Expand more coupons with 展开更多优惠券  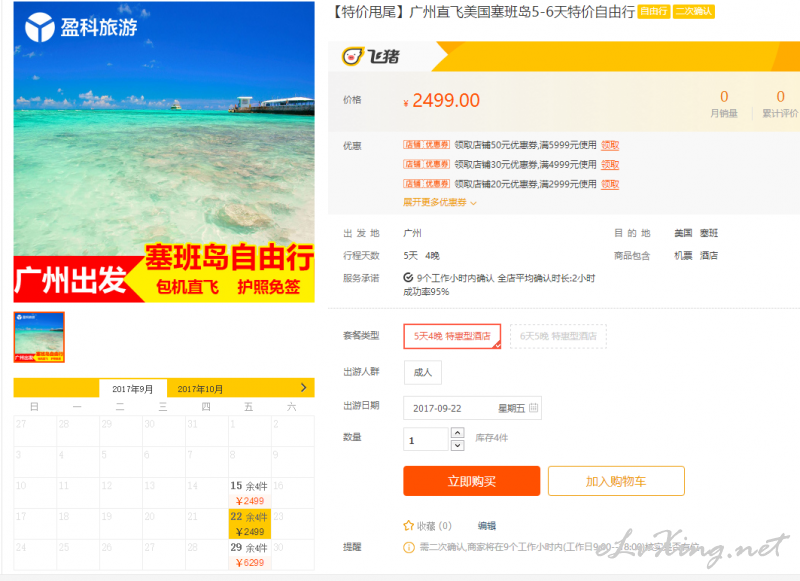coord(439,203)
